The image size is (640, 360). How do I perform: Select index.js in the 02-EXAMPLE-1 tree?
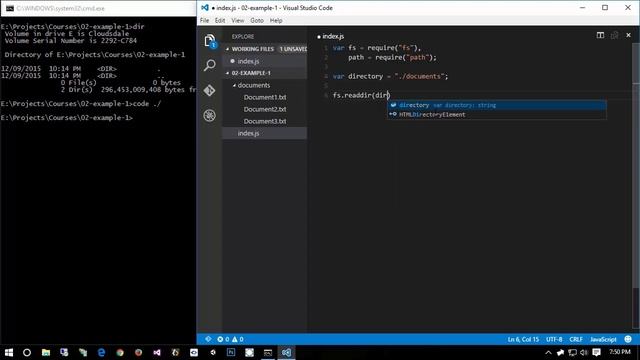(x=264, y=133)
